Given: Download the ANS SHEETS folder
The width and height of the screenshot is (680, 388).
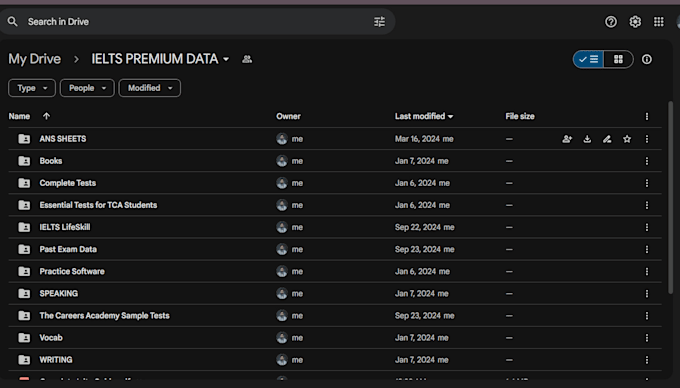Looking at the screenshot, I should pyautogui.click(x=587, y=139).
